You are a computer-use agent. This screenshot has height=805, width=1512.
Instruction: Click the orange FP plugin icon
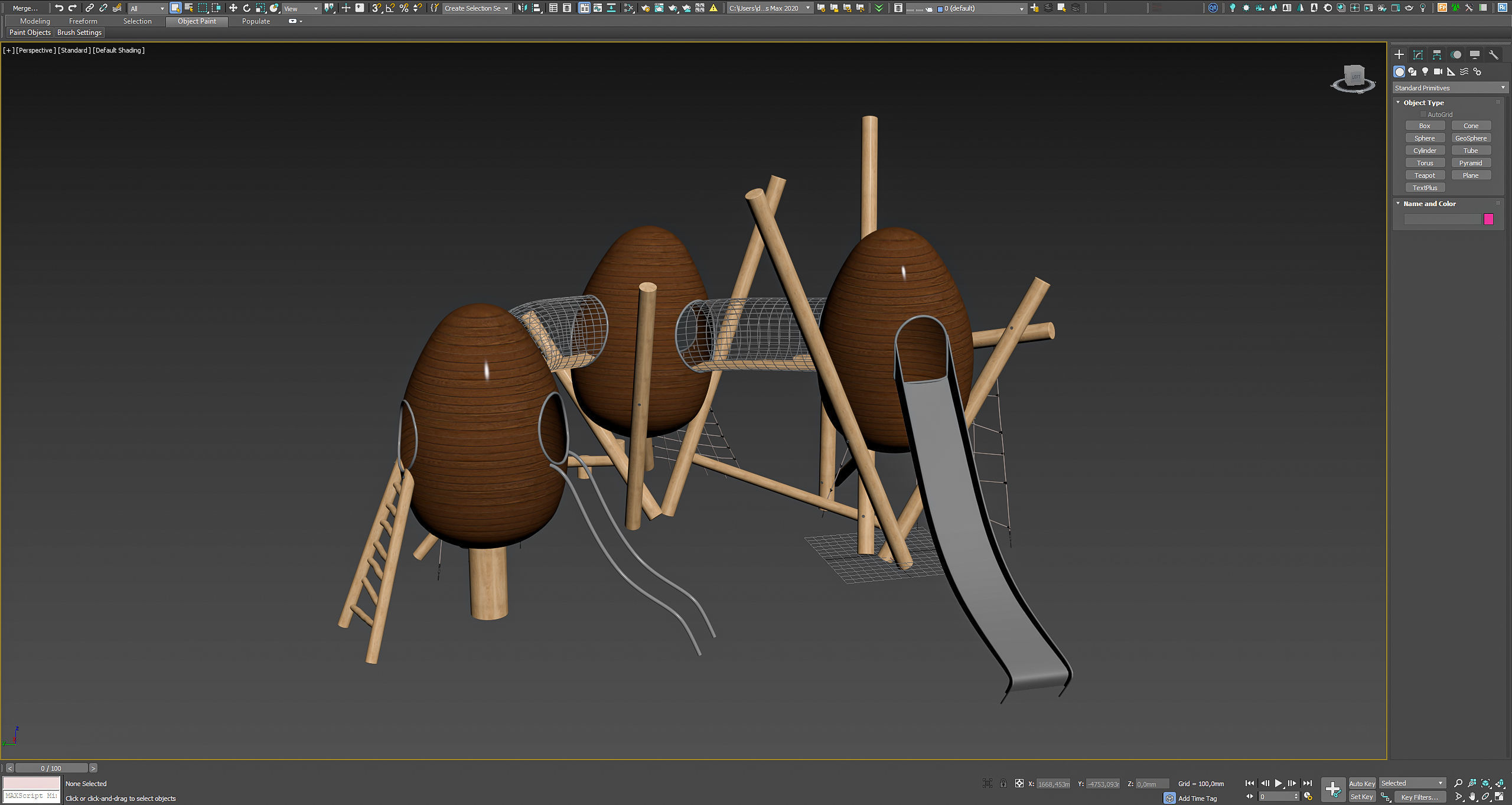tap(1442, 8)
